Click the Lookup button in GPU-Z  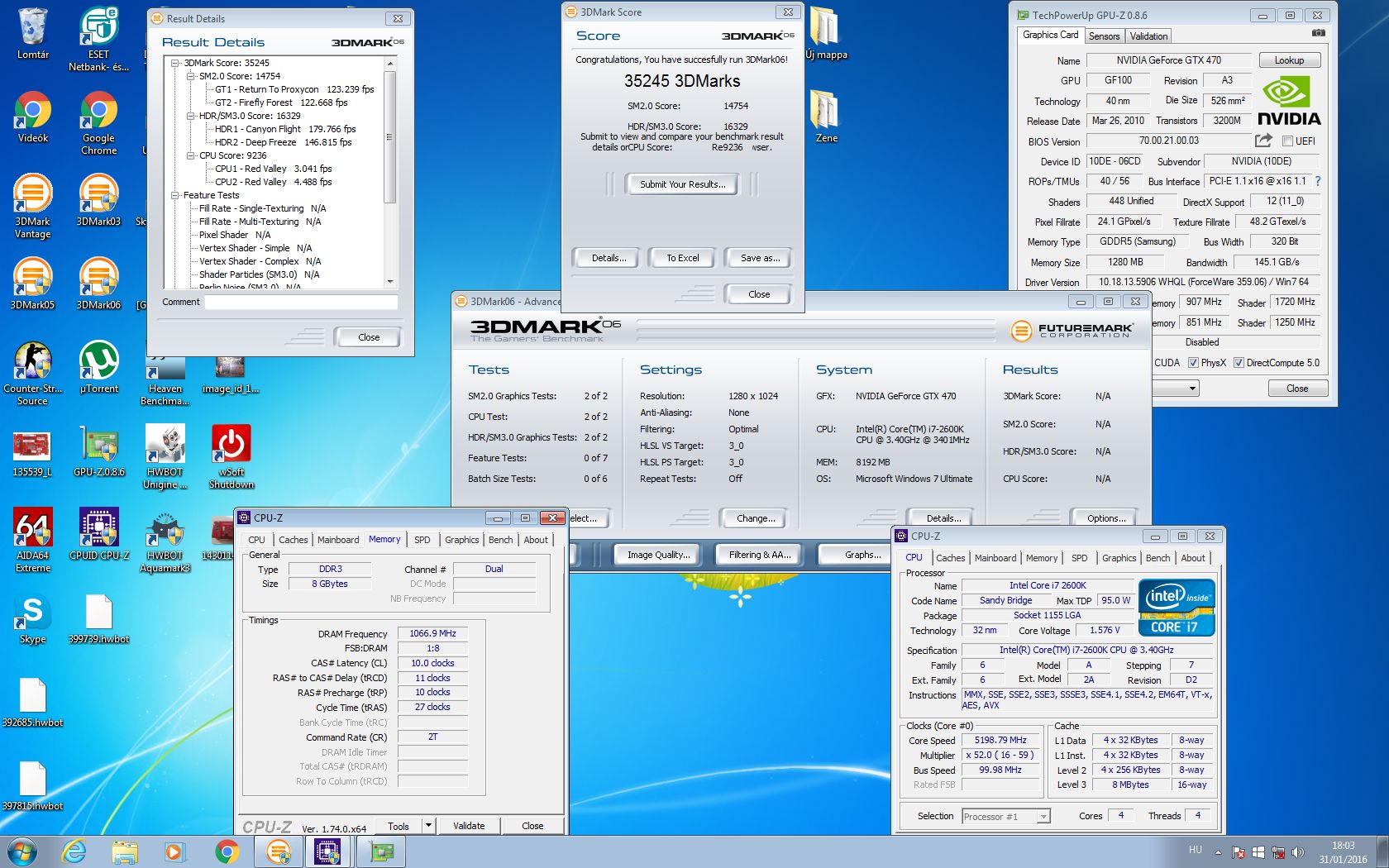tap(1289, 60)
